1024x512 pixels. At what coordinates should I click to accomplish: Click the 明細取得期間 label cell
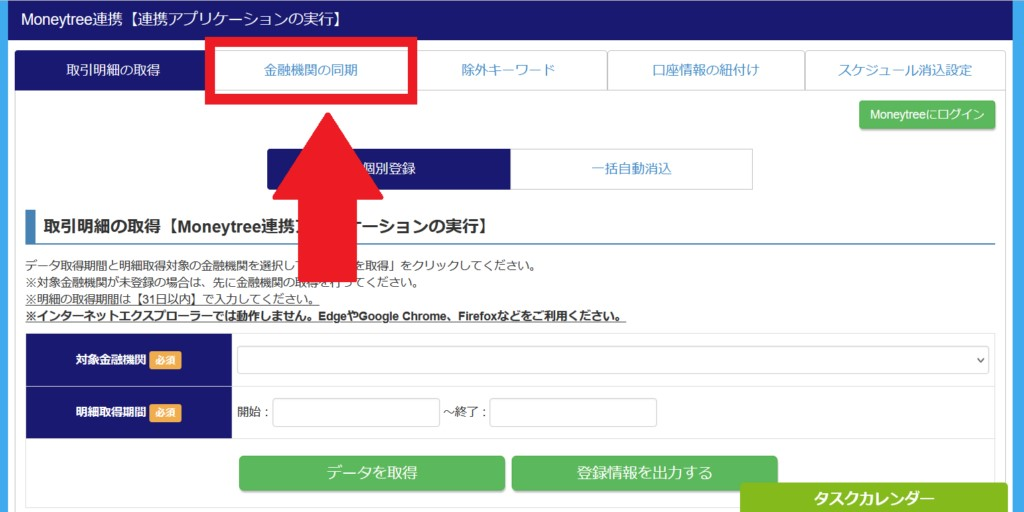[x=129, y=412]
